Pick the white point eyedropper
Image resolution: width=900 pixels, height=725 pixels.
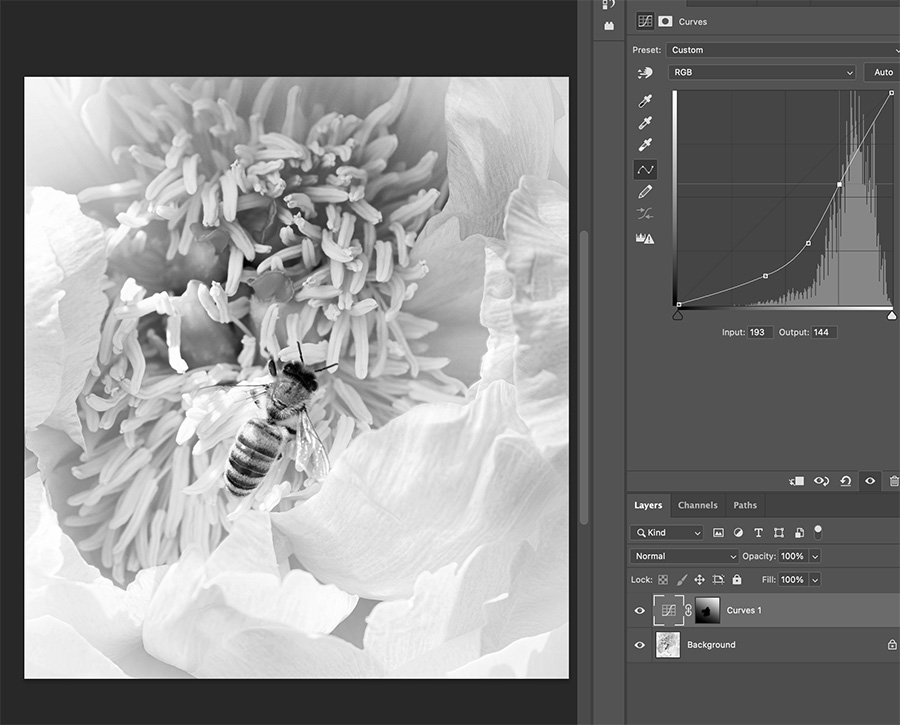645,145
